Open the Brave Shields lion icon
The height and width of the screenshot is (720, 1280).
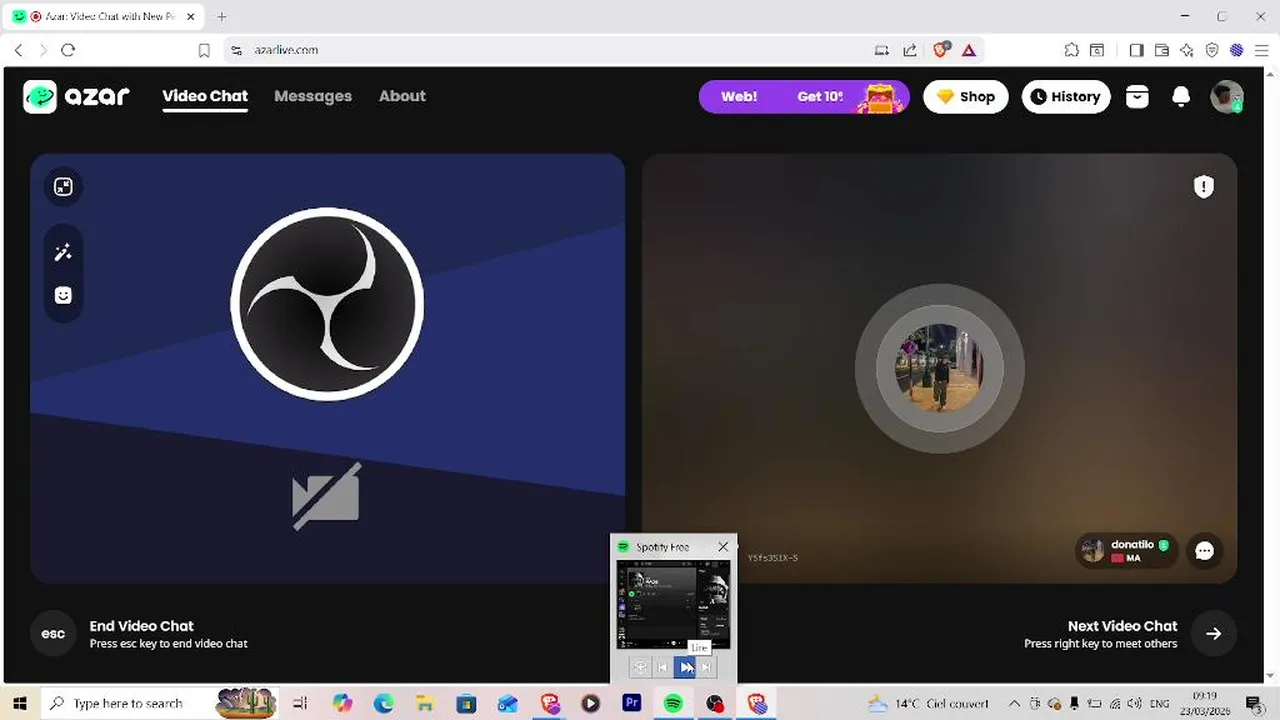[x=941, y=50]
